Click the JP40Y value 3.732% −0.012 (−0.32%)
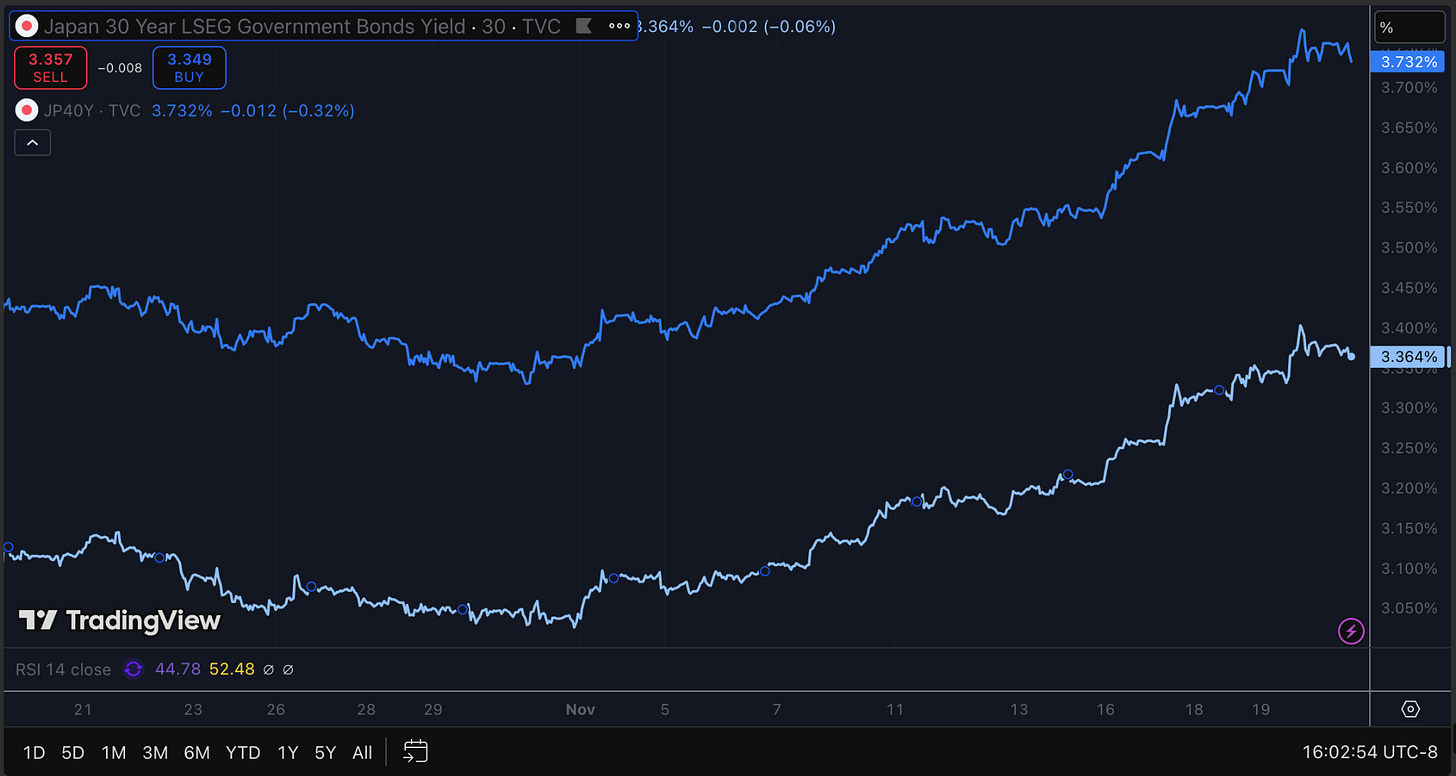 tap(253, 111)
